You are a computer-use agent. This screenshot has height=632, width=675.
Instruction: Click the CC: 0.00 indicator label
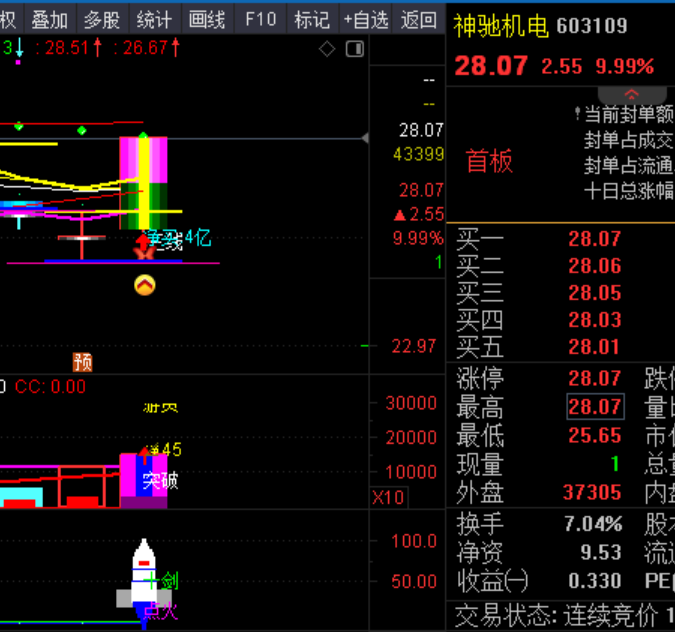pyautogui.click(x=50, y=387)
